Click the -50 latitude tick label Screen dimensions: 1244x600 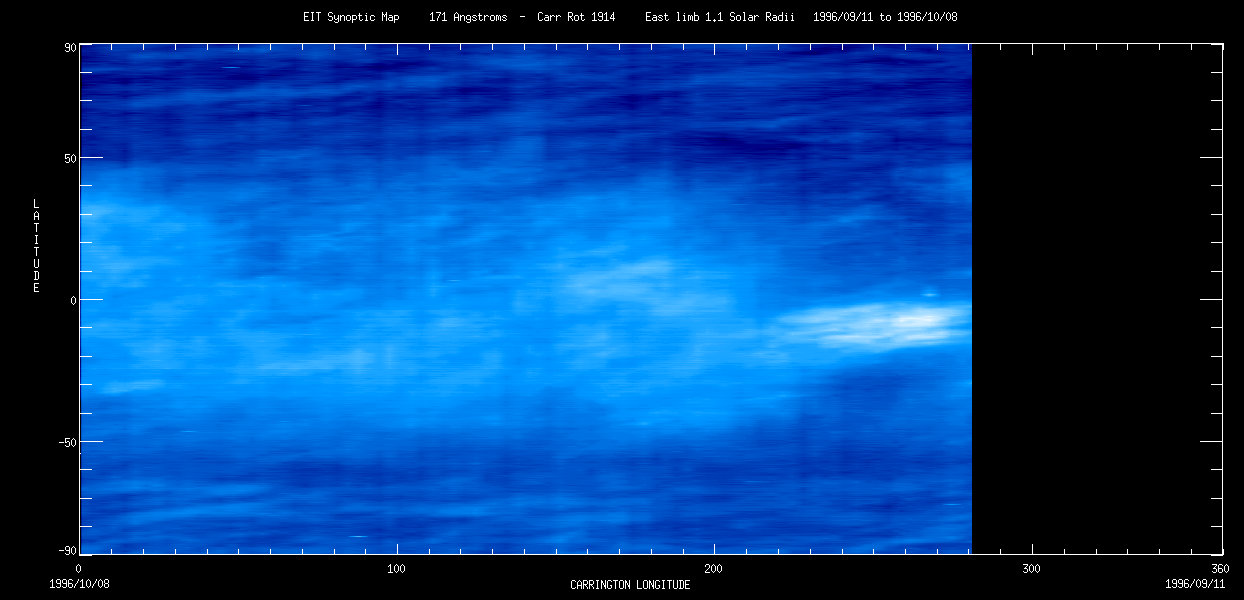(x=68, y=441)
